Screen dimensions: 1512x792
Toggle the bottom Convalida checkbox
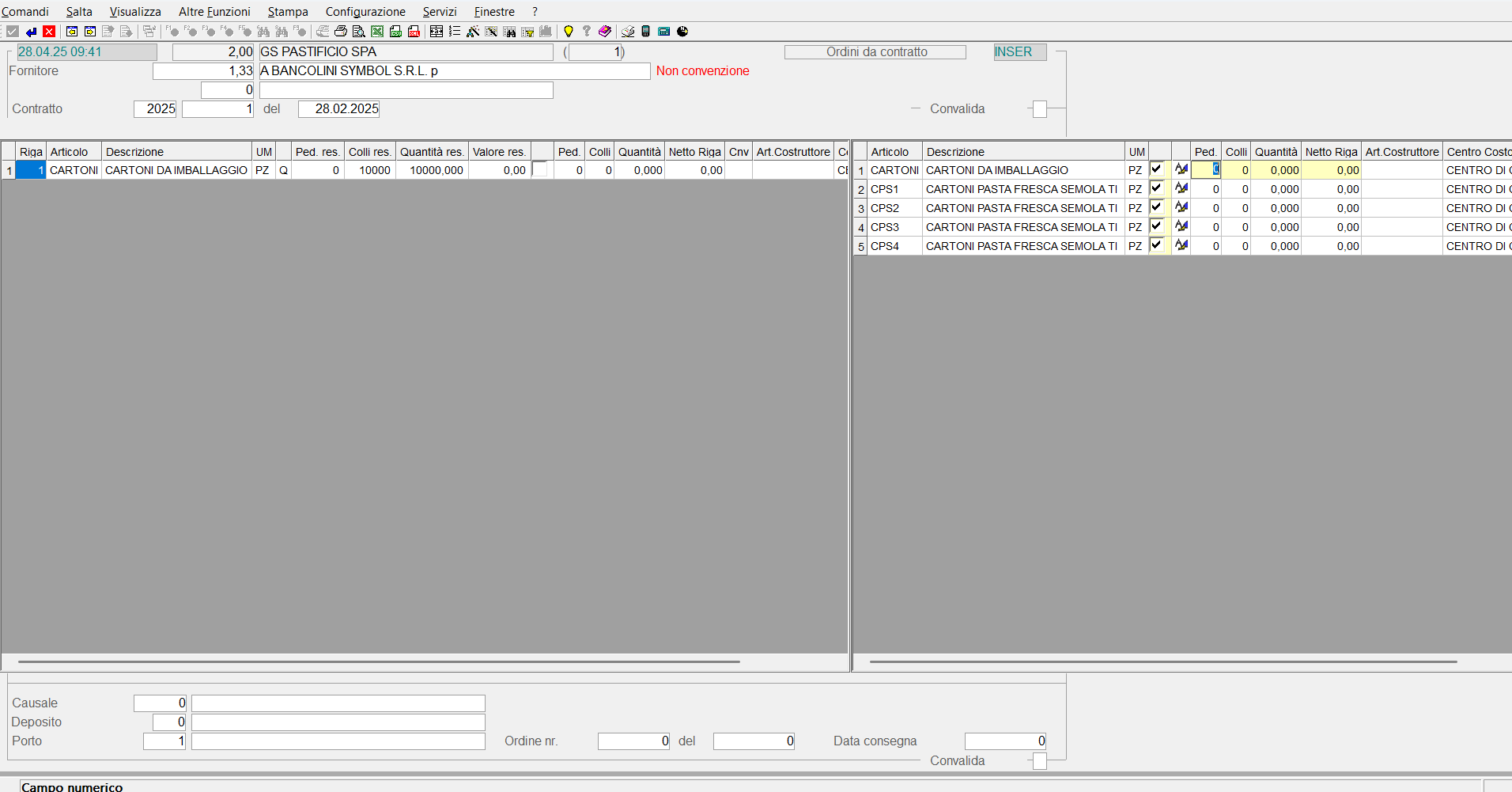coord(1040,761)
